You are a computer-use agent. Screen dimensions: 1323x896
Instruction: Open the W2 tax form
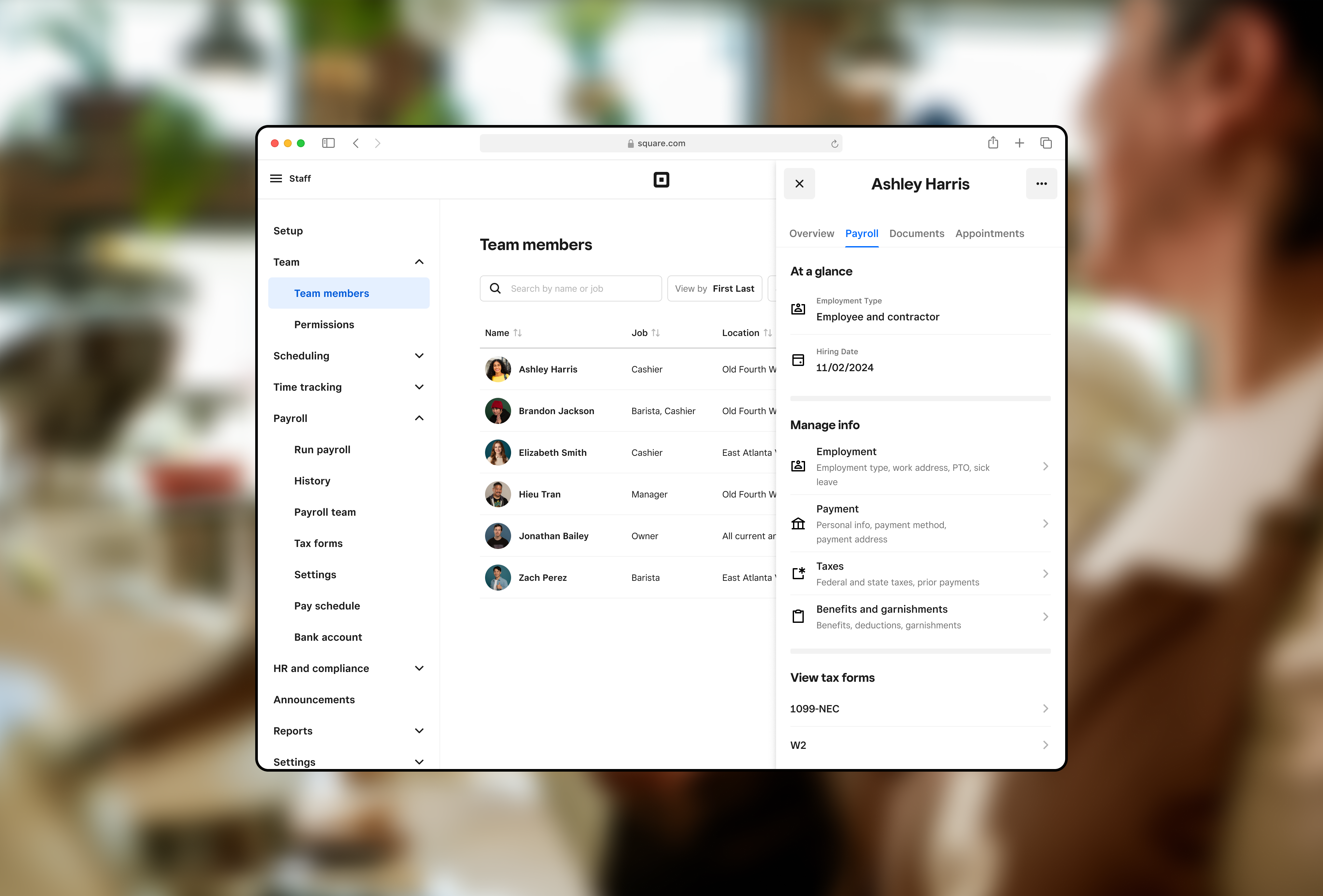920,745
